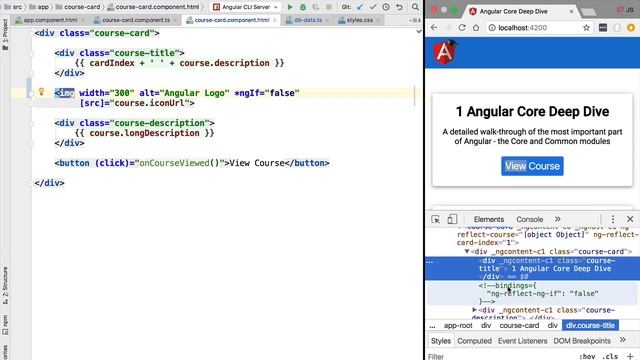The height and width of the screenshot is (360, 640).
Task: Click the orange extension icon in Chrome toolbar
Action: click(x=631, y=27)
